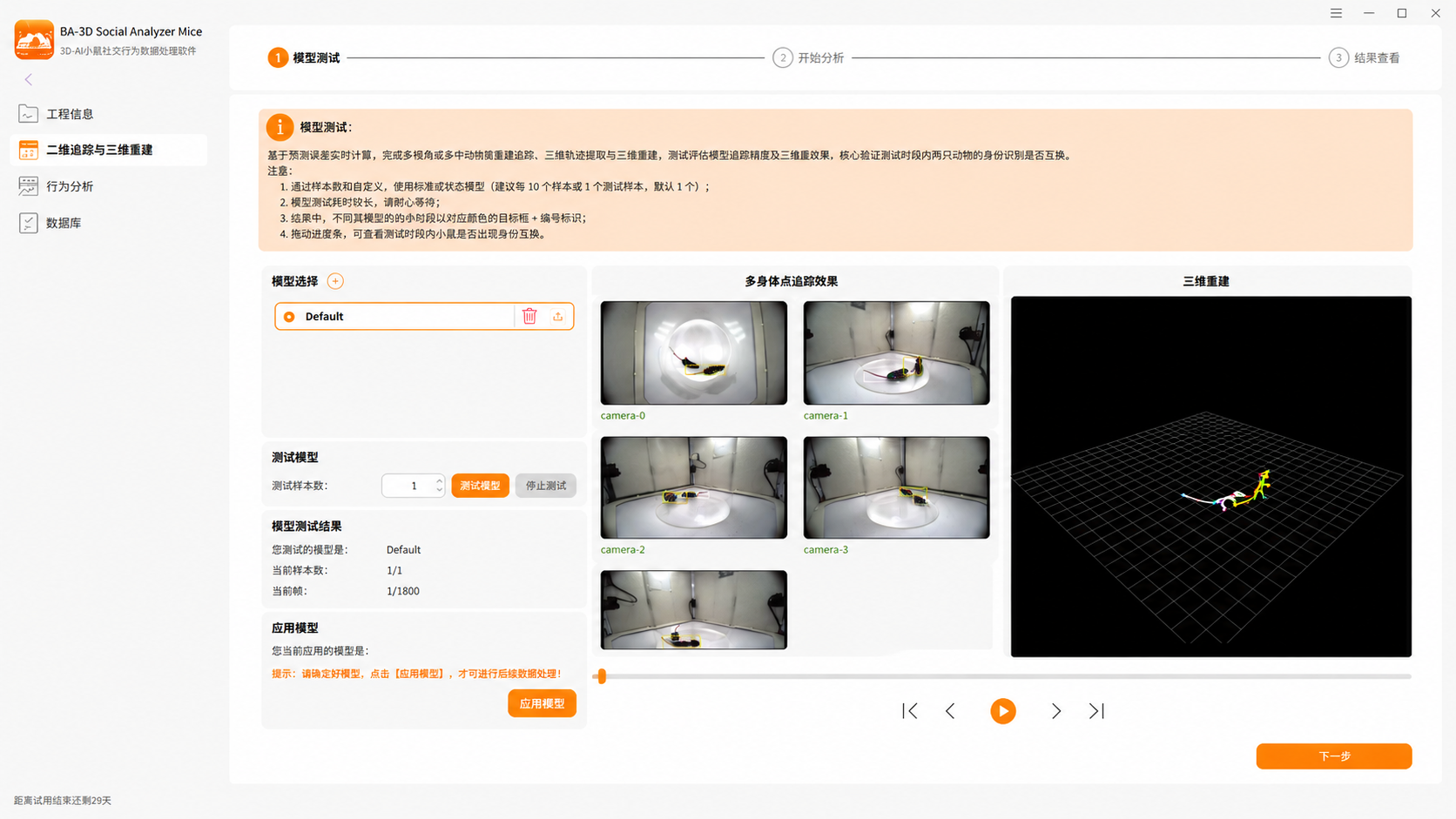This screenshot has width=1456, height=819.
Task: Export the Default model via upload icon
Action: (558, 316)
